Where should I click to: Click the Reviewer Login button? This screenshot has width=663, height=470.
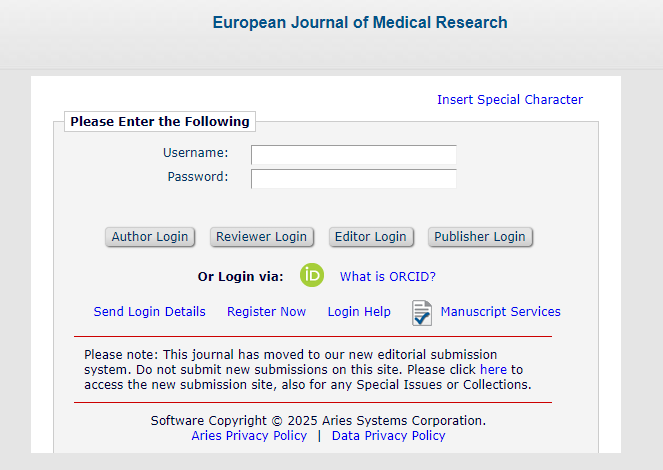pos(261,237)
